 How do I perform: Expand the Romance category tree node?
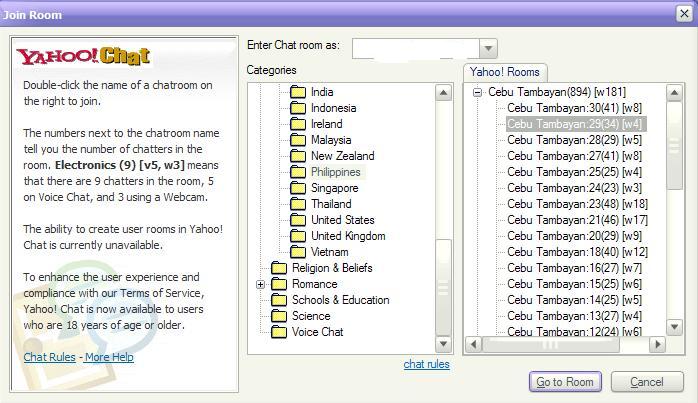261,284
